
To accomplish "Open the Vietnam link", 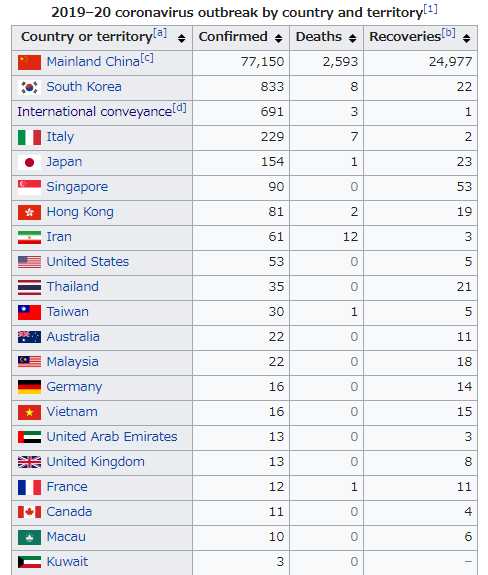I will tap(72, 412).
